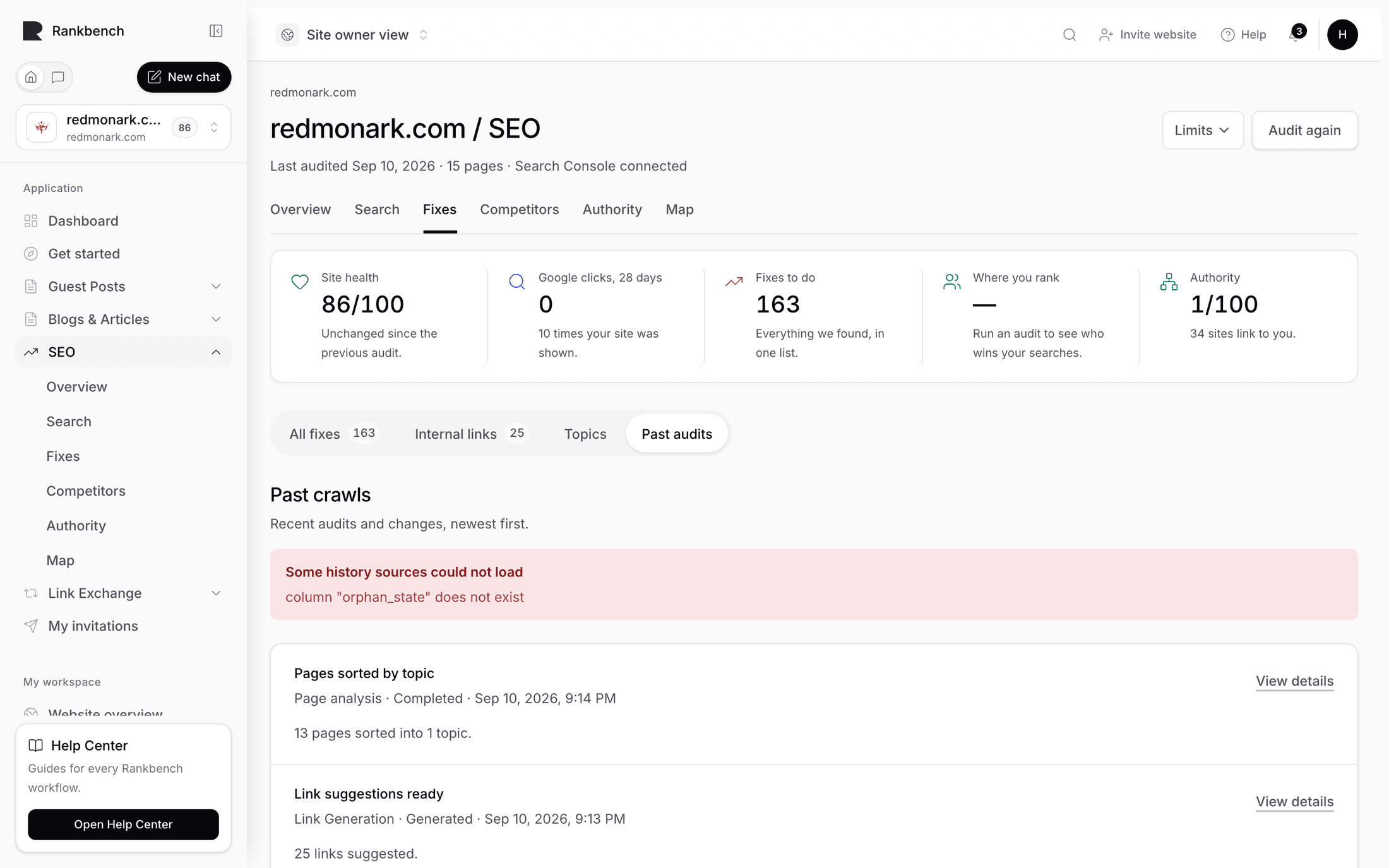Open the Get started compass icon
This screenshot has height=868, width=1389.
tap(31, 254)
